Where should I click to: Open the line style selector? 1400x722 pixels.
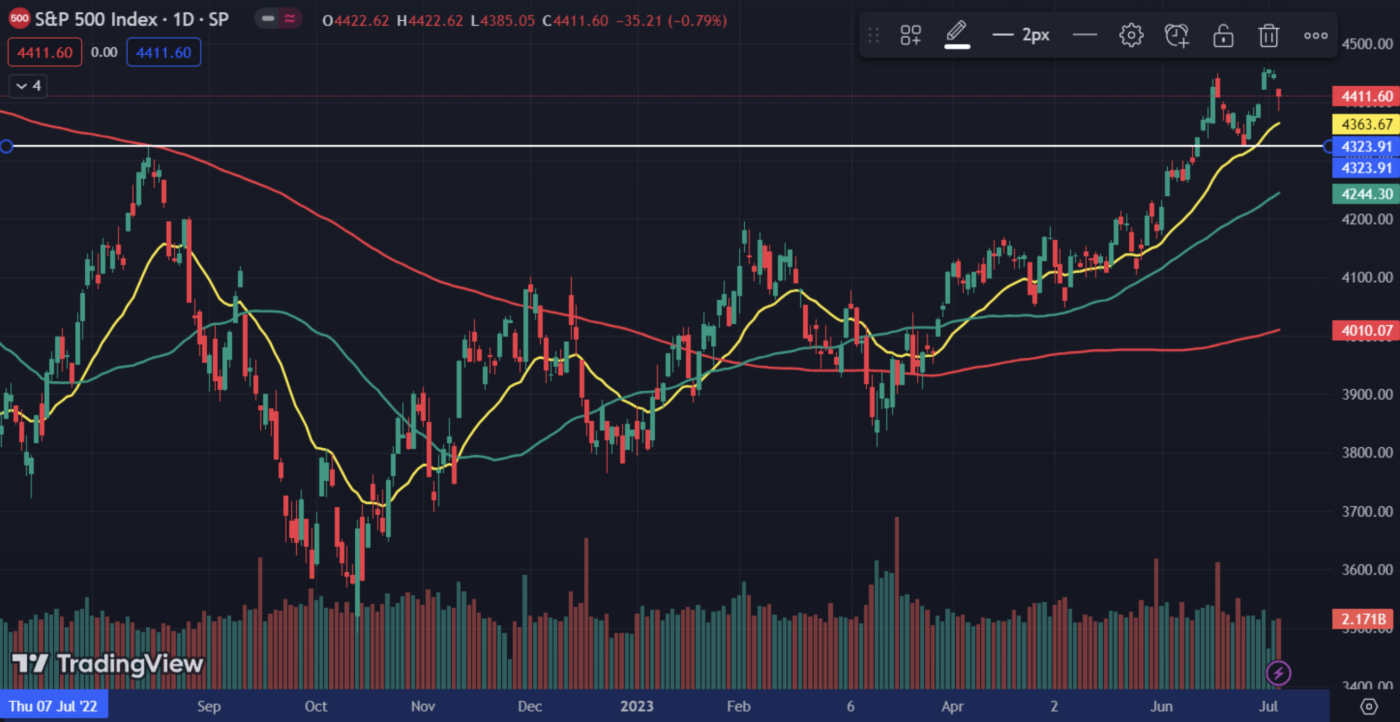(x=1085, y=36)
